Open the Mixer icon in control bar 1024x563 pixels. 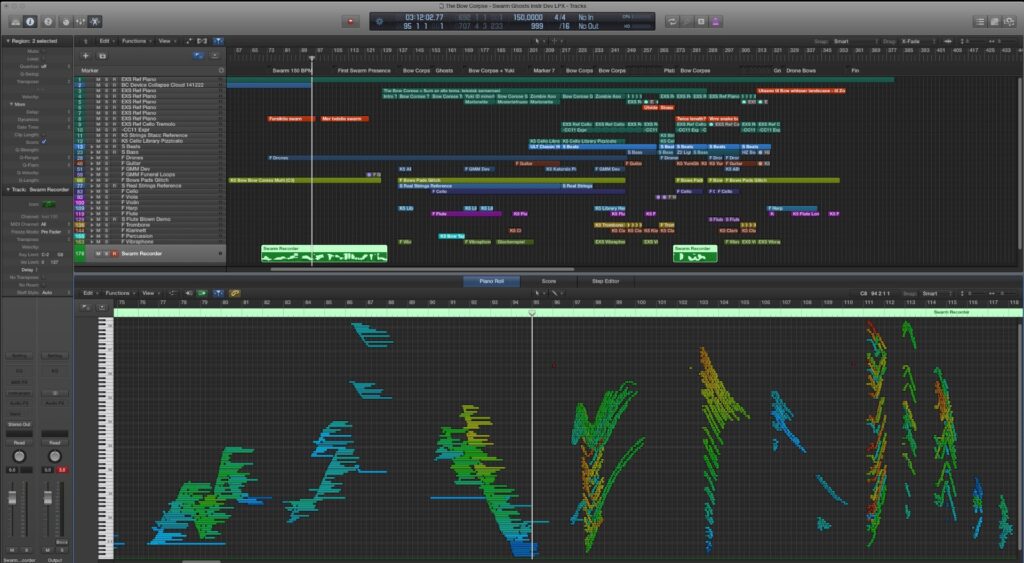80,22
